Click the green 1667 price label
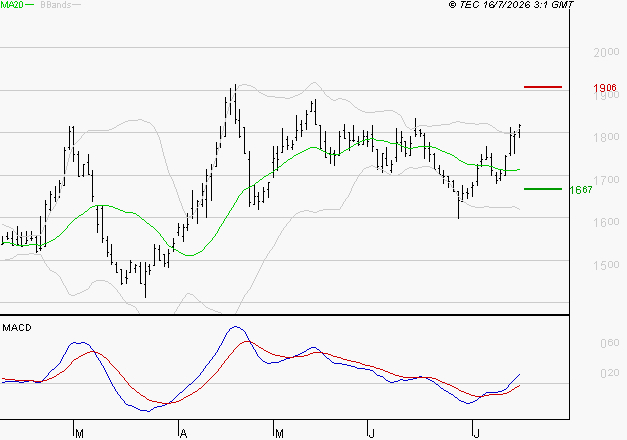This screenshot has width=627, height=440. 581,190
